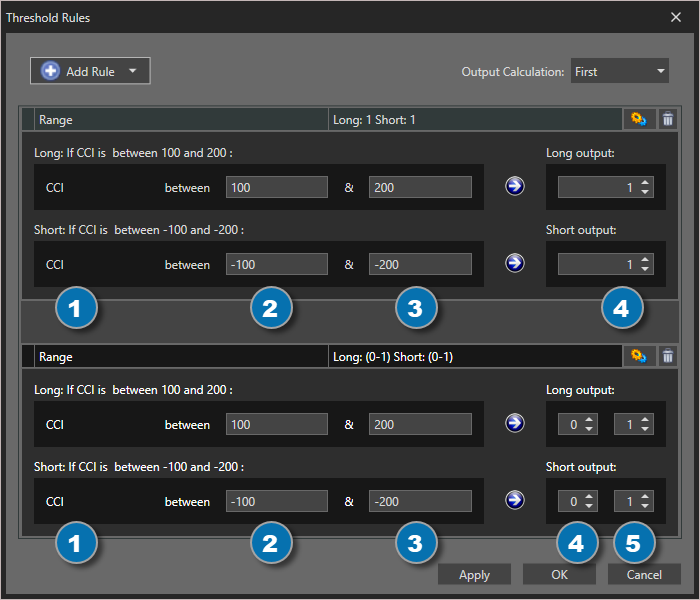
Task: Open the Add Rule dropdown arrow
Action: coord(133,71)
